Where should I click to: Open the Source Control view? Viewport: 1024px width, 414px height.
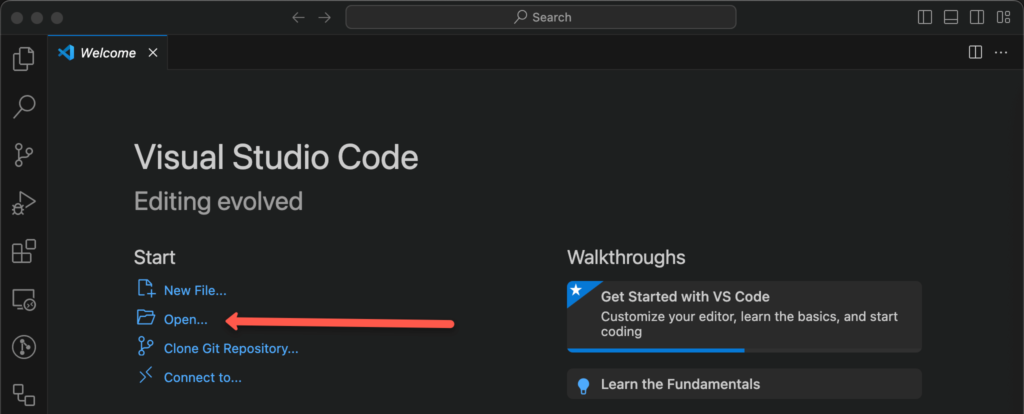point(24,155)
